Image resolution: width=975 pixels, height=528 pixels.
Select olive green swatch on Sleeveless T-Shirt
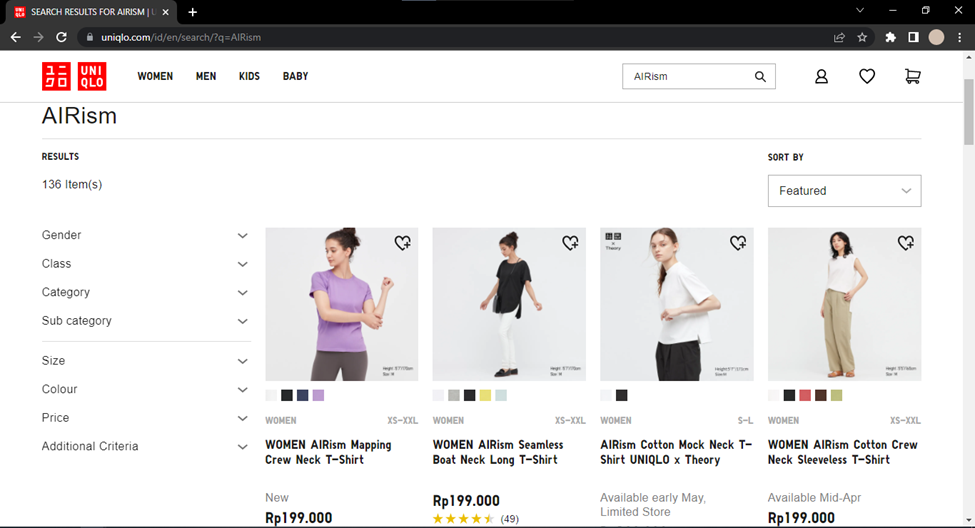tap(837, 396)
